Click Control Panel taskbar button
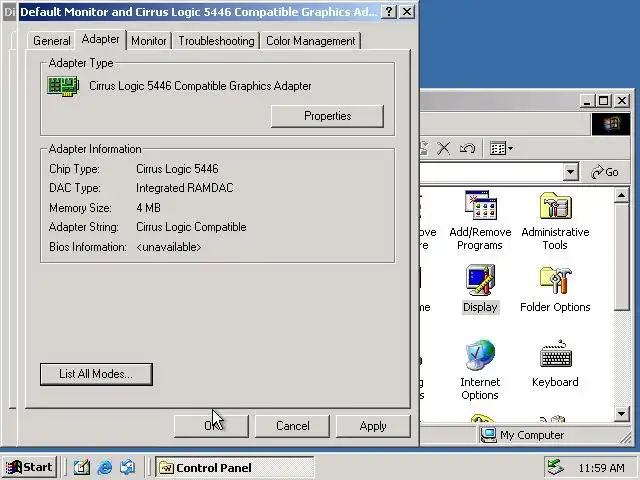Image resolution: width=640 pixels, height=480 pixels. pyautogui.click(x=234, y=467)
